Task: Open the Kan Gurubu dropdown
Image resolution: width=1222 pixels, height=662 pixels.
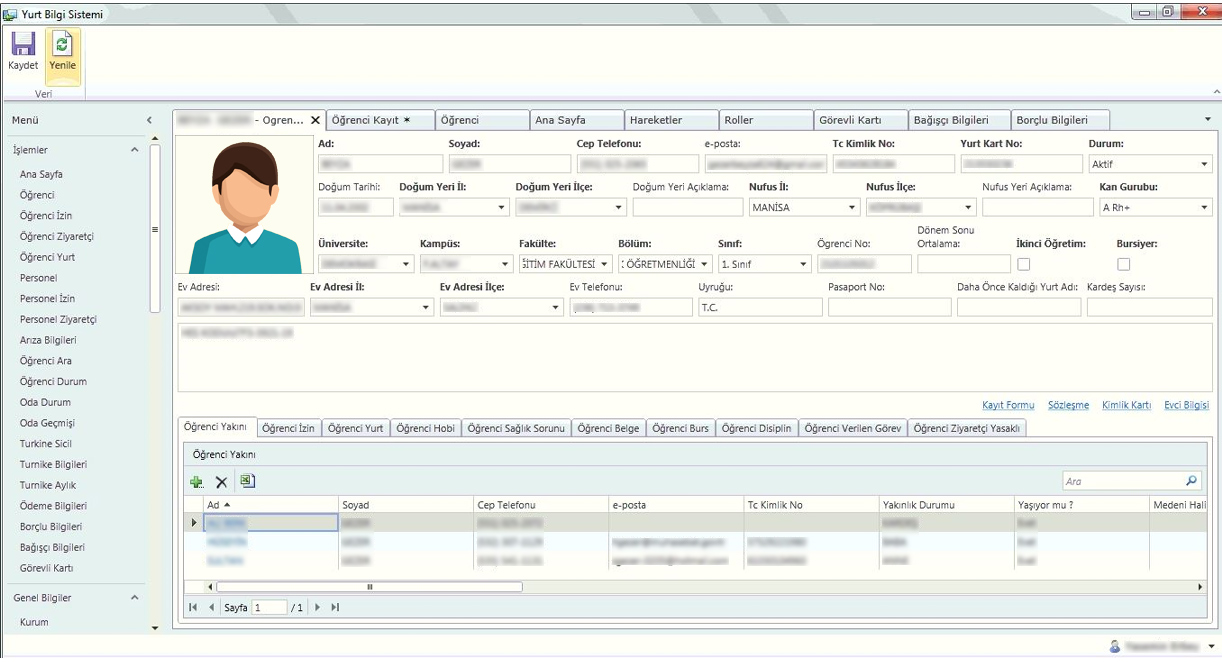Action: (1204, 208)
